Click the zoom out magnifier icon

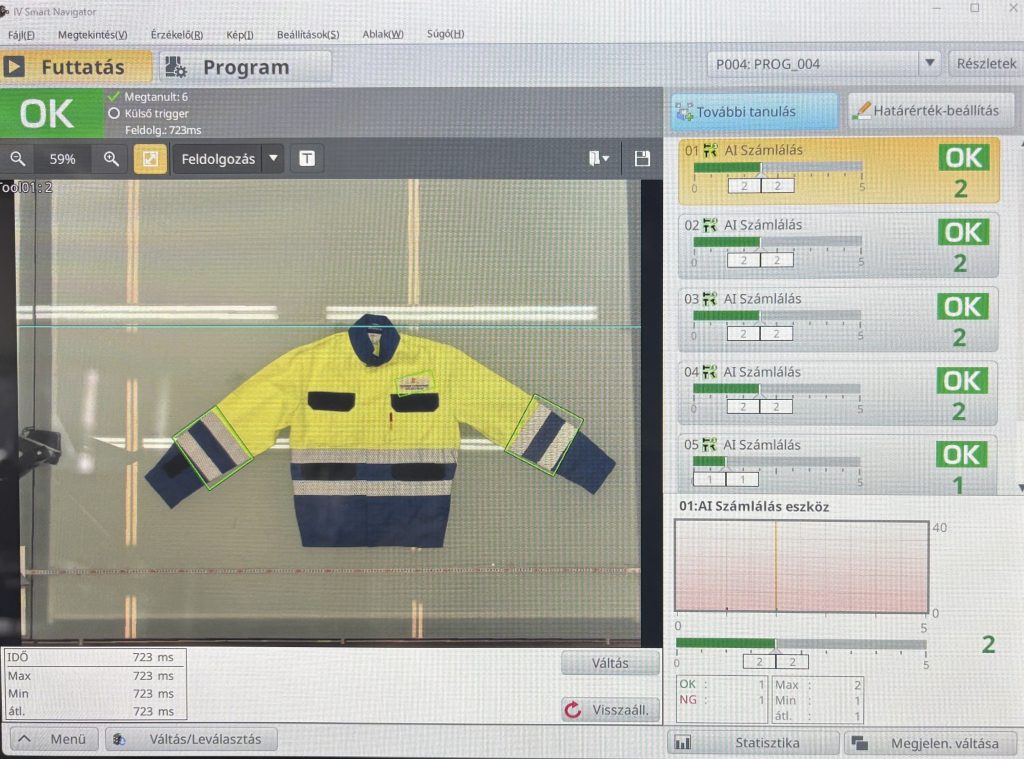[x=18, y=158]
